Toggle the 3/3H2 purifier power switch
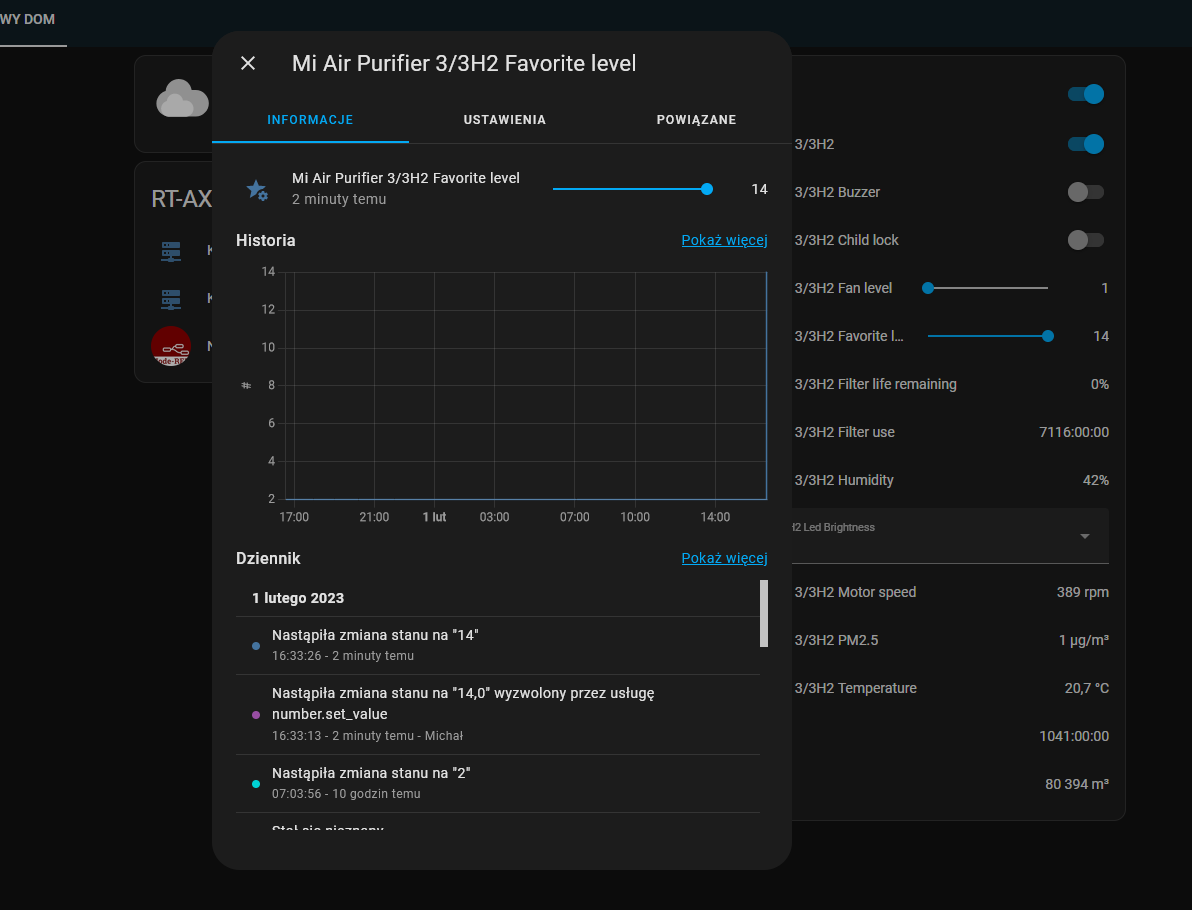The width and height of the screenshot is (1192, 910). coord(1085,144)
